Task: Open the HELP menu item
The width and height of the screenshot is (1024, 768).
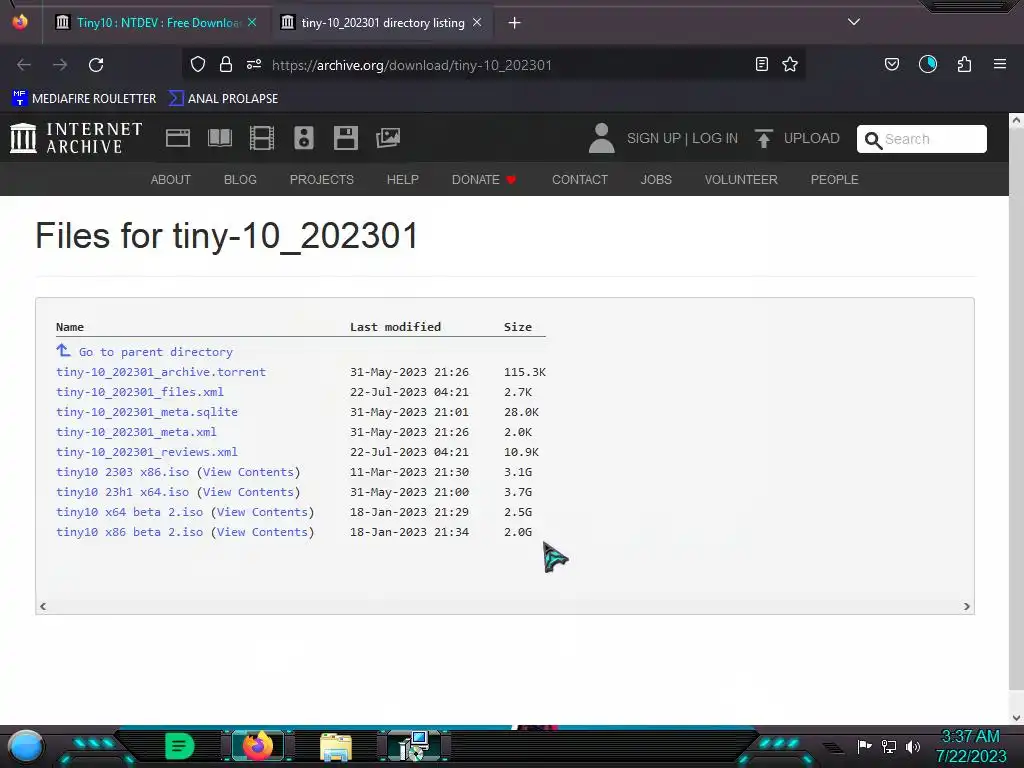Action: [402, 180]
